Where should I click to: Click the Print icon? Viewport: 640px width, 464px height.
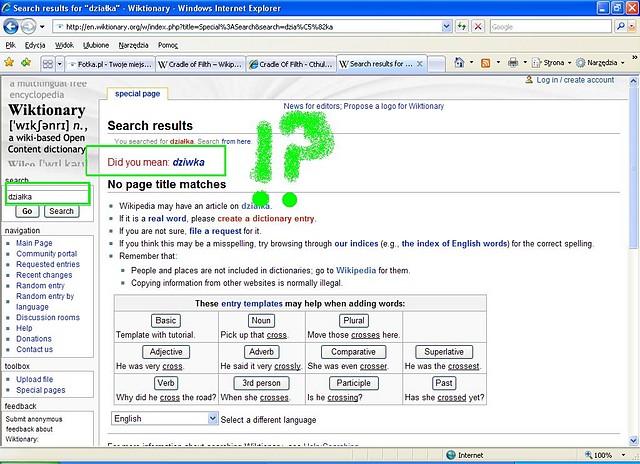click(513, 62)
